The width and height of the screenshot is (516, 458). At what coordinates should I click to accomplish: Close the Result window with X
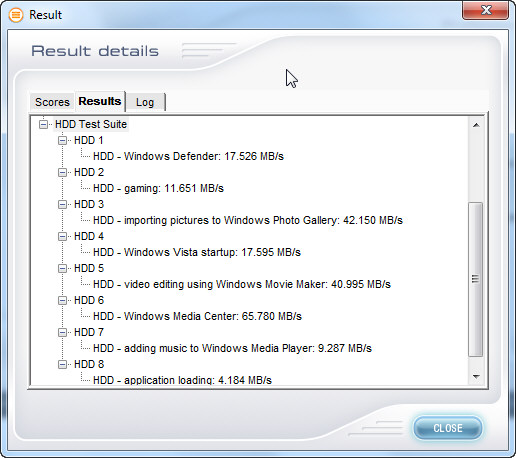pos(485,10)
